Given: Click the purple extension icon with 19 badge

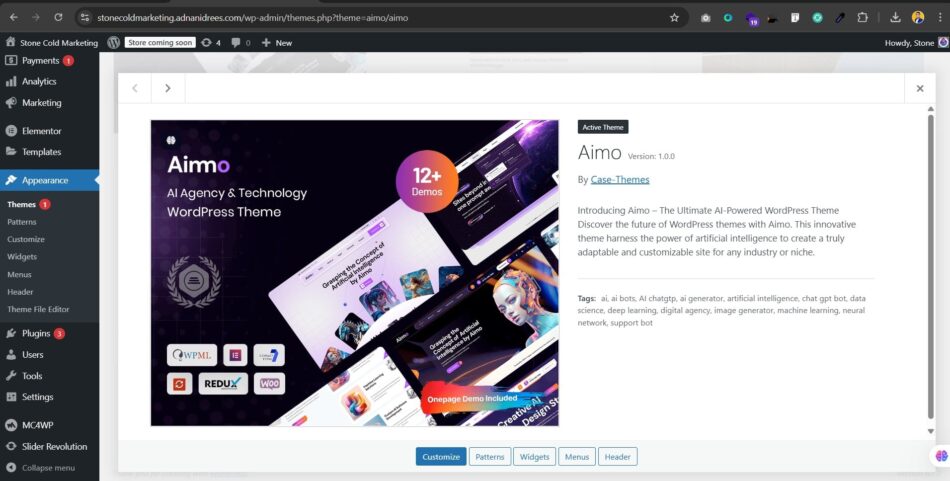Looking at the screenshot, I should pos(751,19).
